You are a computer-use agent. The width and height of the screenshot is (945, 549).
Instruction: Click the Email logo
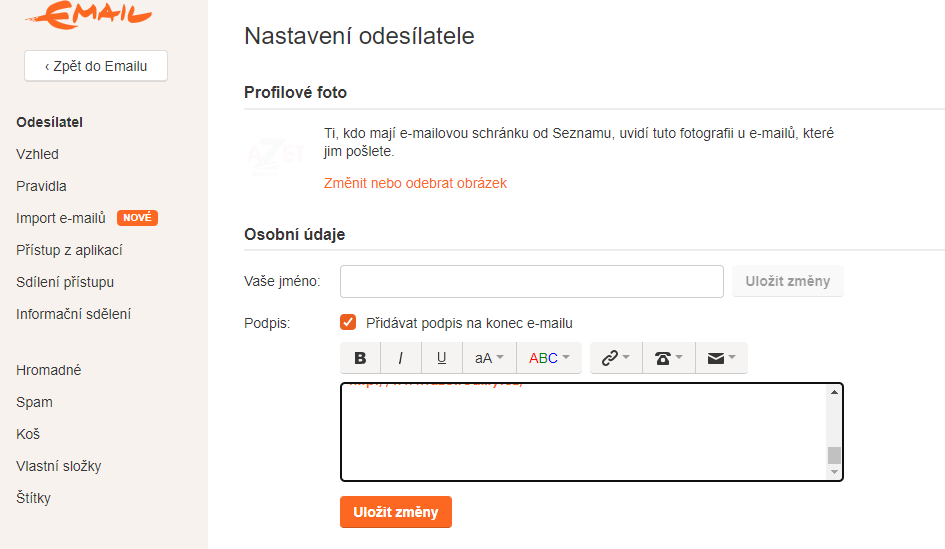click(89, 14)
